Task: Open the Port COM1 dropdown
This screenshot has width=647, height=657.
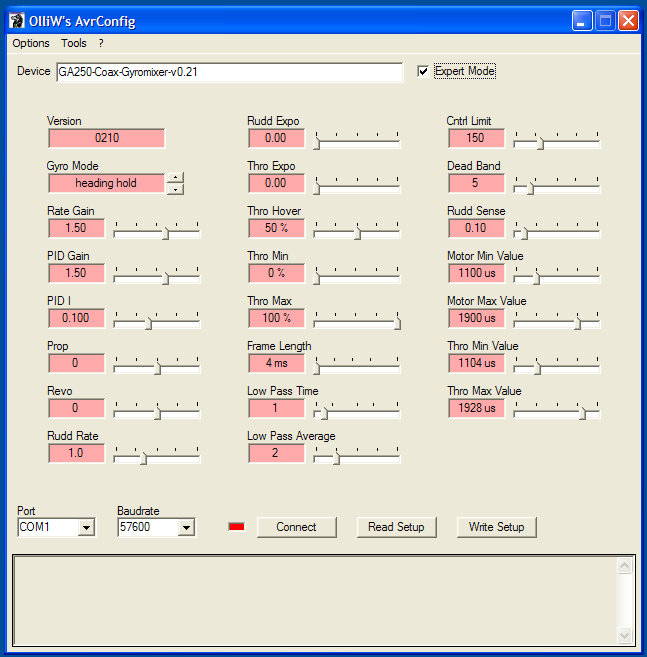Action: 86,527
